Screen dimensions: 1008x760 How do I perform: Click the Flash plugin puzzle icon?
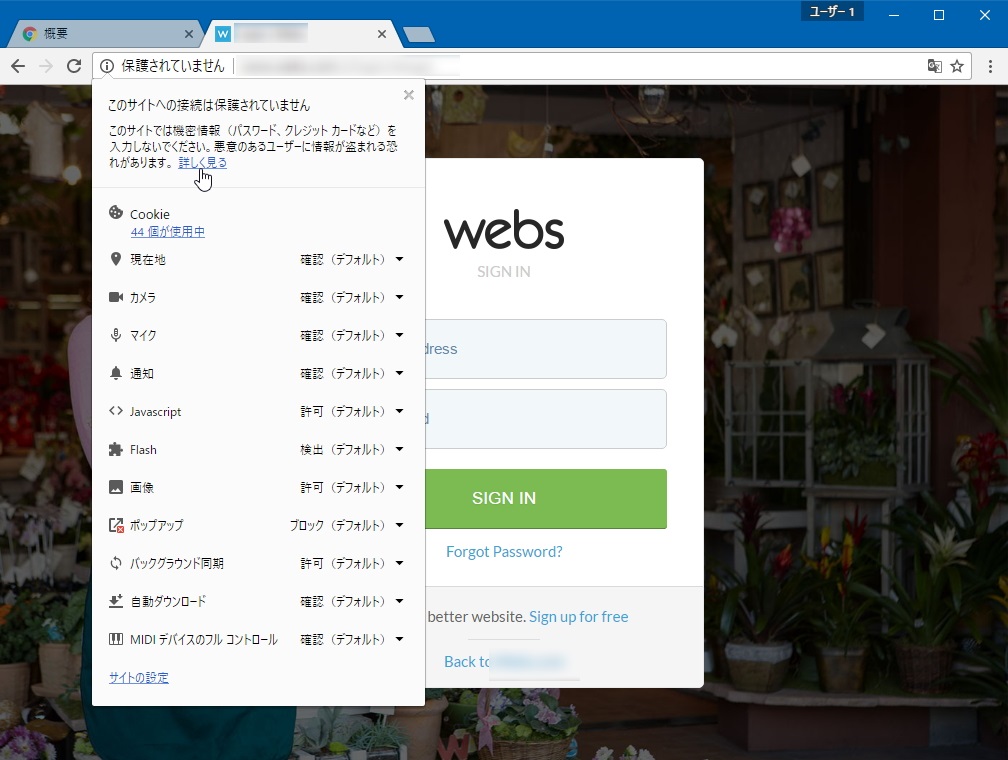(114, 449)
